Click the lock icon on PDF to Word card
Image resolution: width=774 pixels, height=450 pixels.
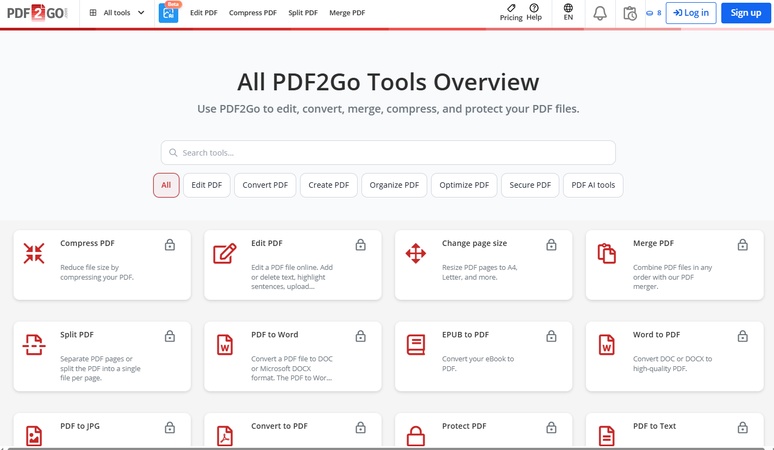point(361,337)
